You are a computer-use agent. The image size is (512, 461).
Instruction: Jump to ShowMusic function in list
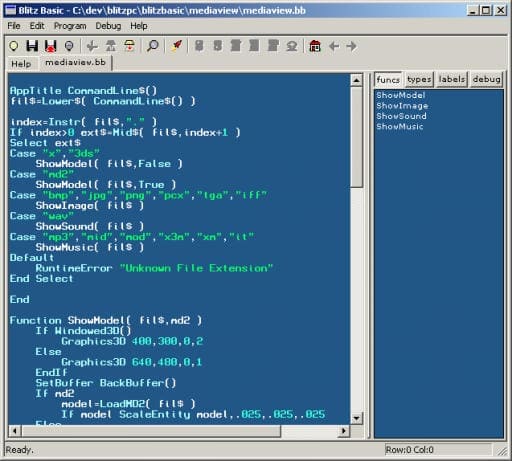400,126
